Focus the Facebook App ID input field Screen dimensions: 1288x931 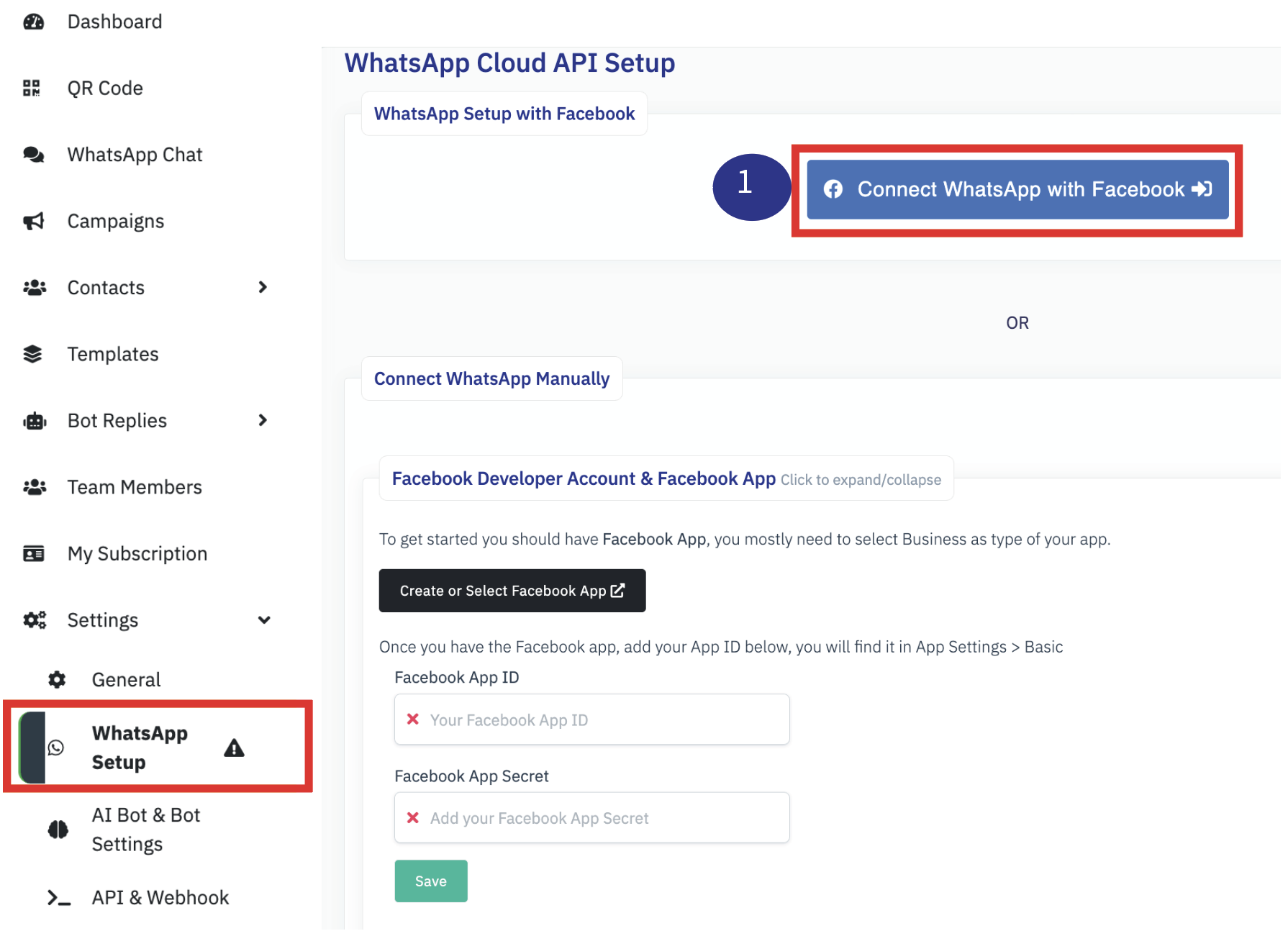point(592,719)
